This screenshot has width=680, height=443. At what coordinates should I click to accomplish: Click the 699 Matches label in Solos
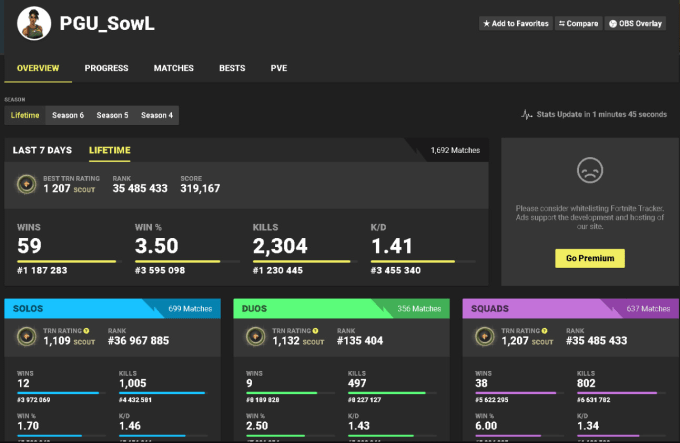(190, 309)
